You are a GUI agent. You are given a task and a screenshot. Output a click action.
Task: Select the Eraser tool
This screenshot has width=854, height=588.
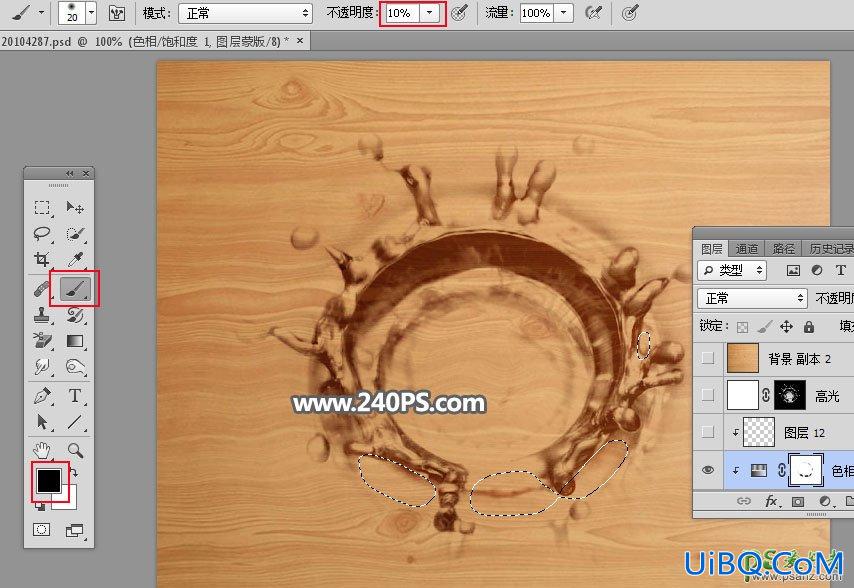pyautogui.click(x=42, y=340)
